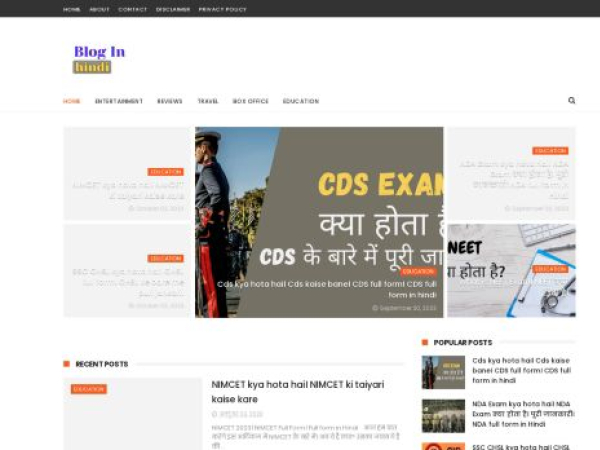
Task: Click Education tag on NDA featured card
Action: click(x=550, y=151)
